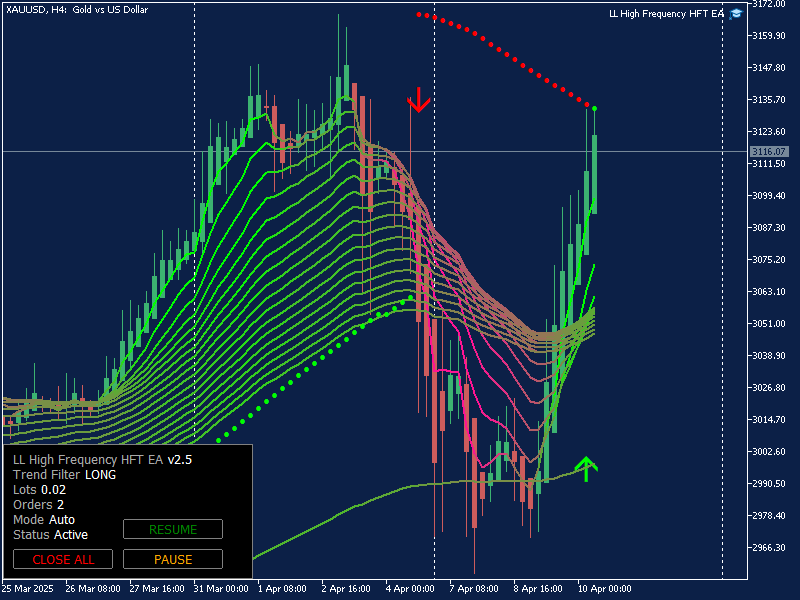Click the Mode Auto row
This screenshot has width=800, height=600.
(x=44, y=520)
